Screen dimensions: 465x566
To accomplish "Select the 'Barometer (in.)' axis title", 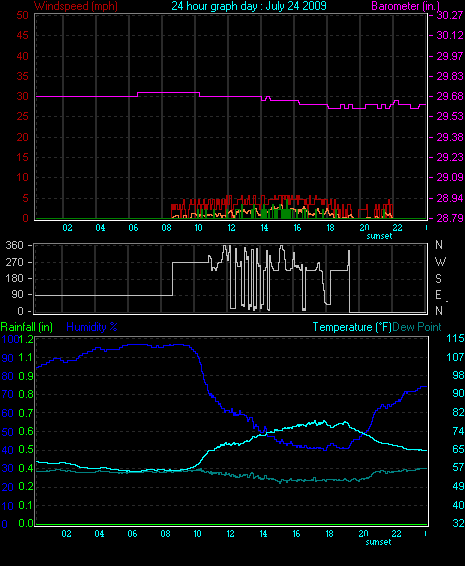I will click(406, 6).
